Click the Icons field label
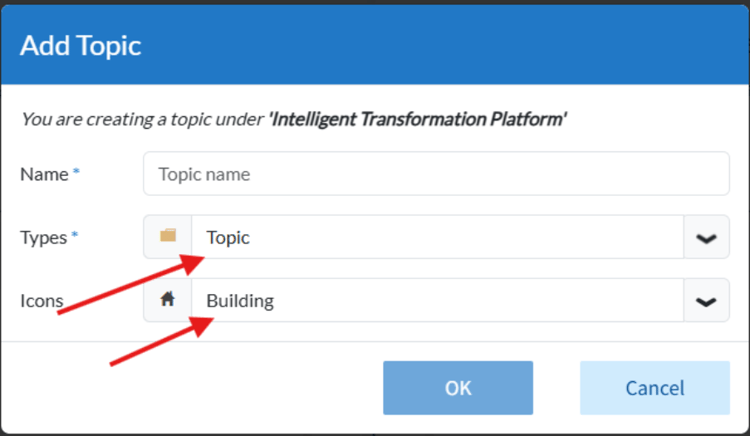Image resolution: width=750 pixels, height=436 pixels. coord(42,300)
